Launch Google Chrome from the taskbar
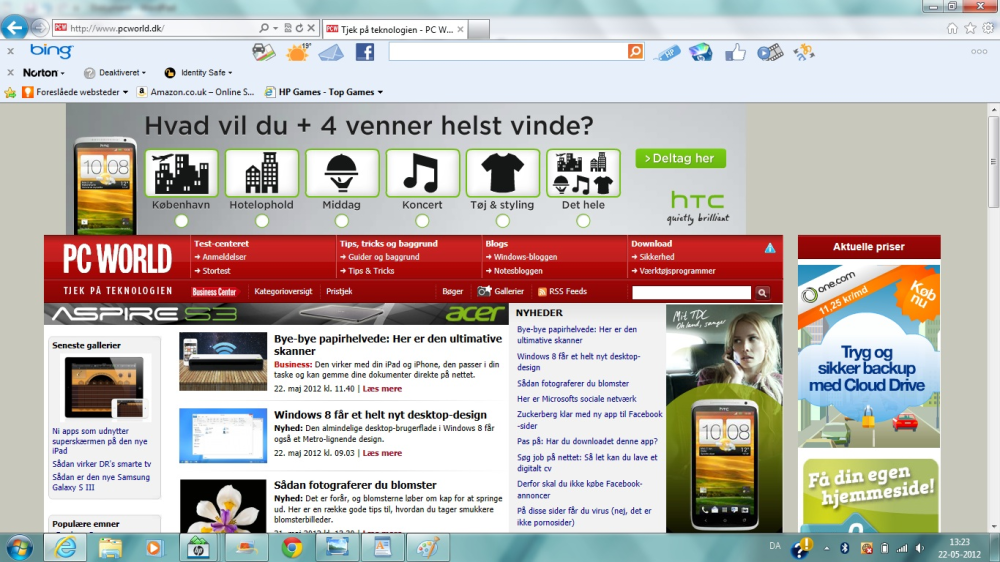Screen dimensions: 1000x562 coord(292,547)
